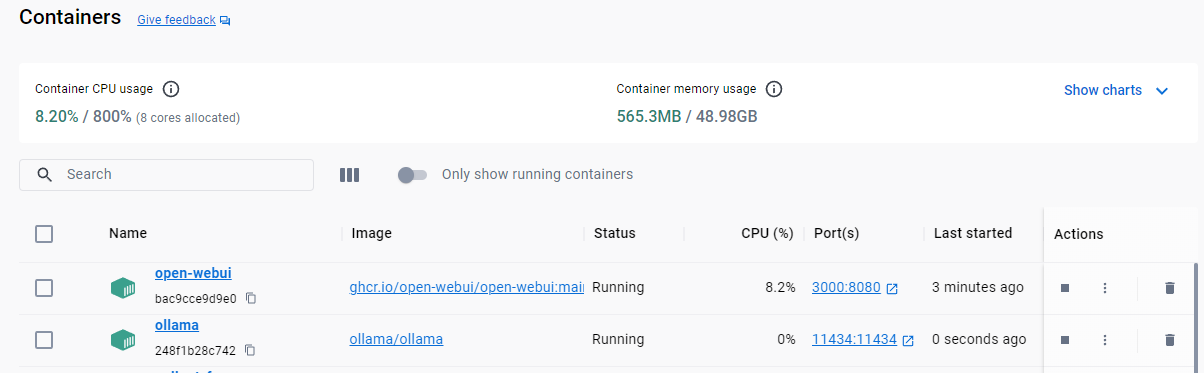The width and height of the screenshot is (1204, 373).
Task: Open more actions for open-webui
Action: click(1105, 288)
